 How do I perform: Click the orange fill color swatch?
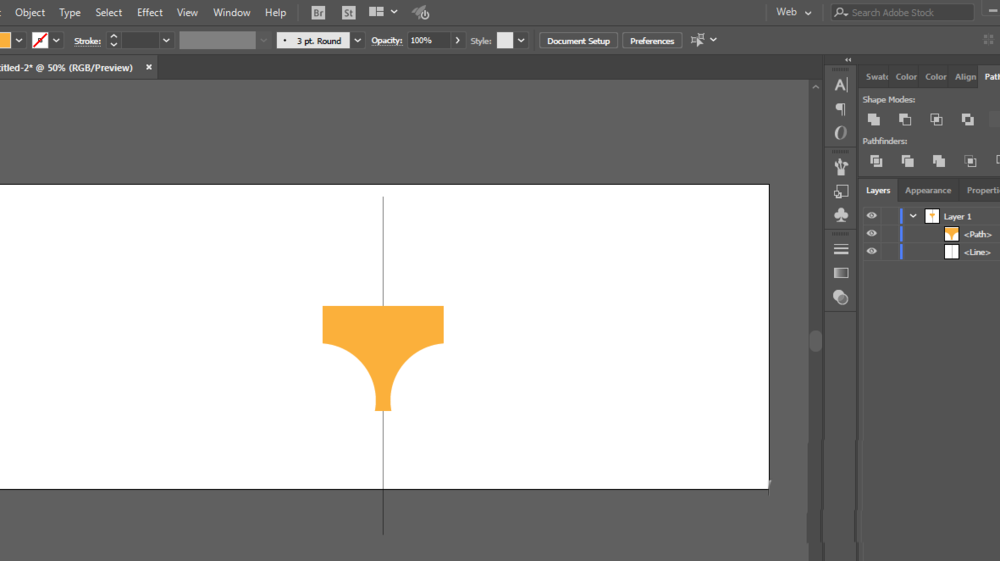click(5, 40)
